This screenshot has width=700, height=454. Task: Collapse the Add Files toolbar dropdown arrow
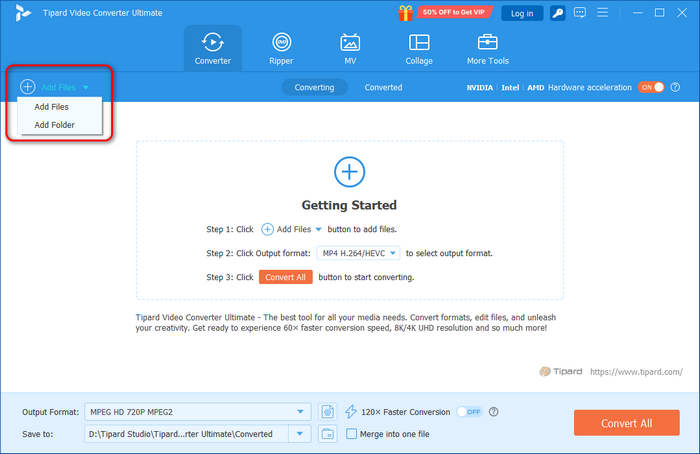[86, 87]
